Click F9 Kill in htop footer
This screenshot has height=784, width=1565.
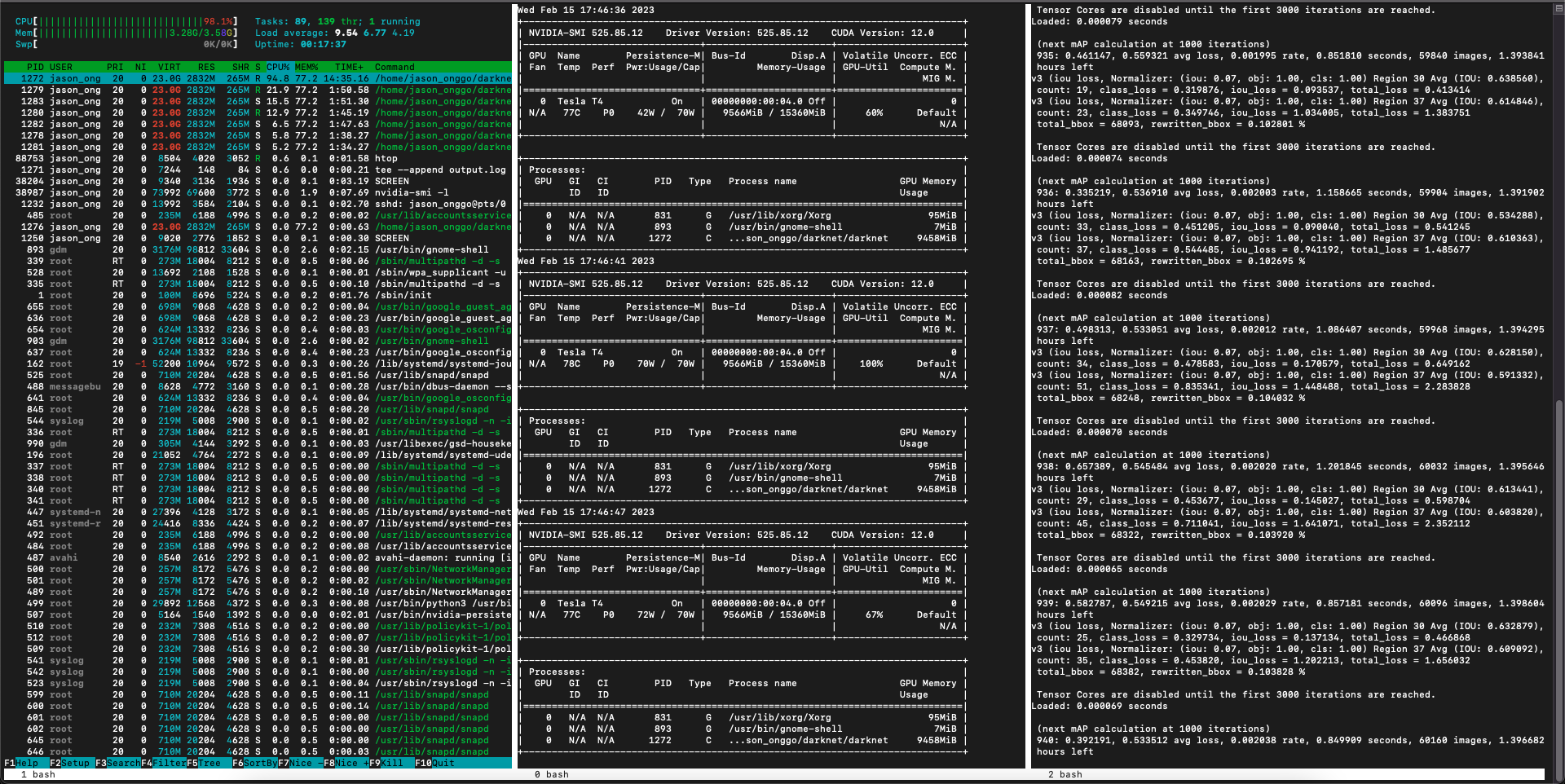tap(386, 763)
